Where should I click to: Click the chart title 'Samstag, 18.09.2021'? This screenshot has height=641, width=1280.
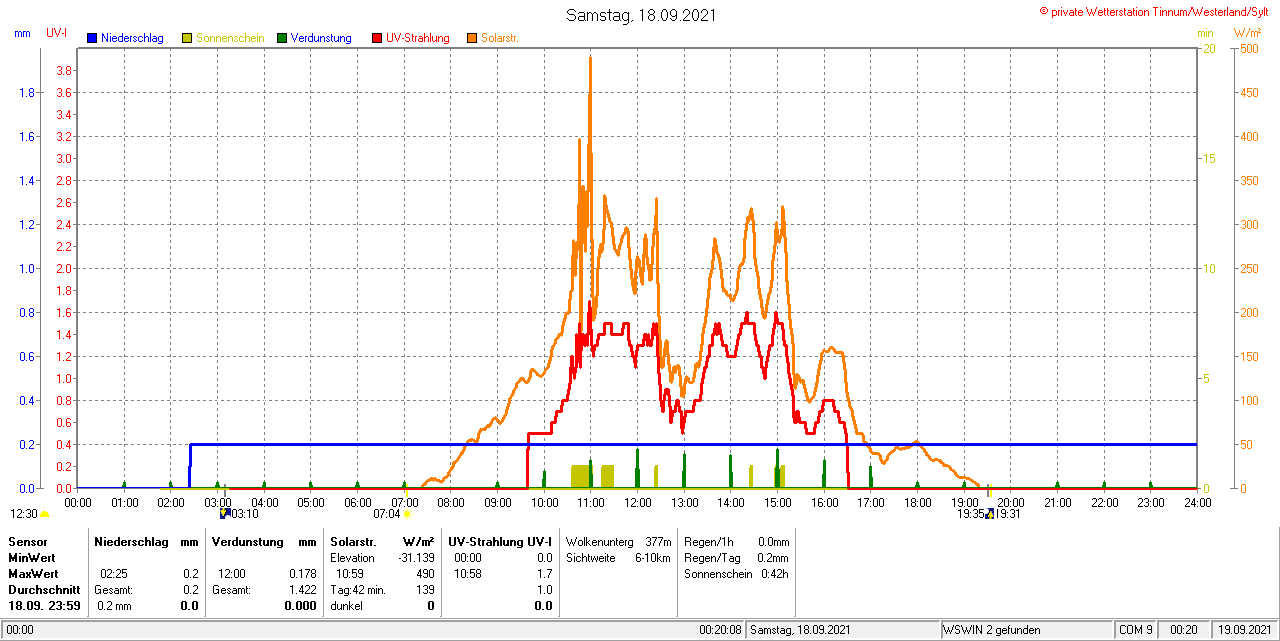640,15
